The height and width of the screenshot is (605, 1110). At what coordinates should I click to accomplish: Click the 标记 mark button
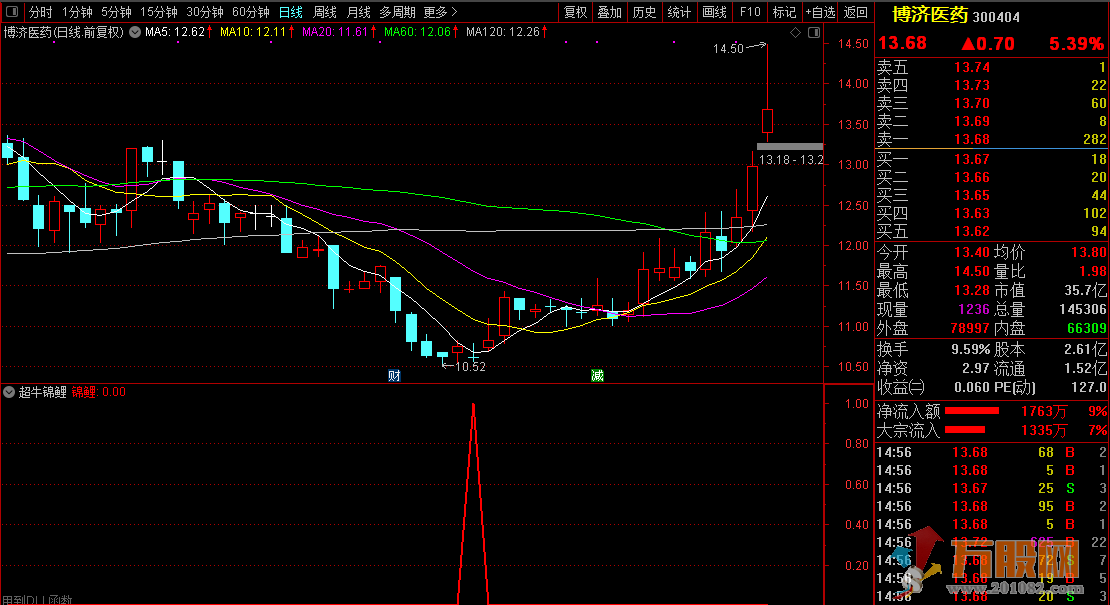point(784,12)
